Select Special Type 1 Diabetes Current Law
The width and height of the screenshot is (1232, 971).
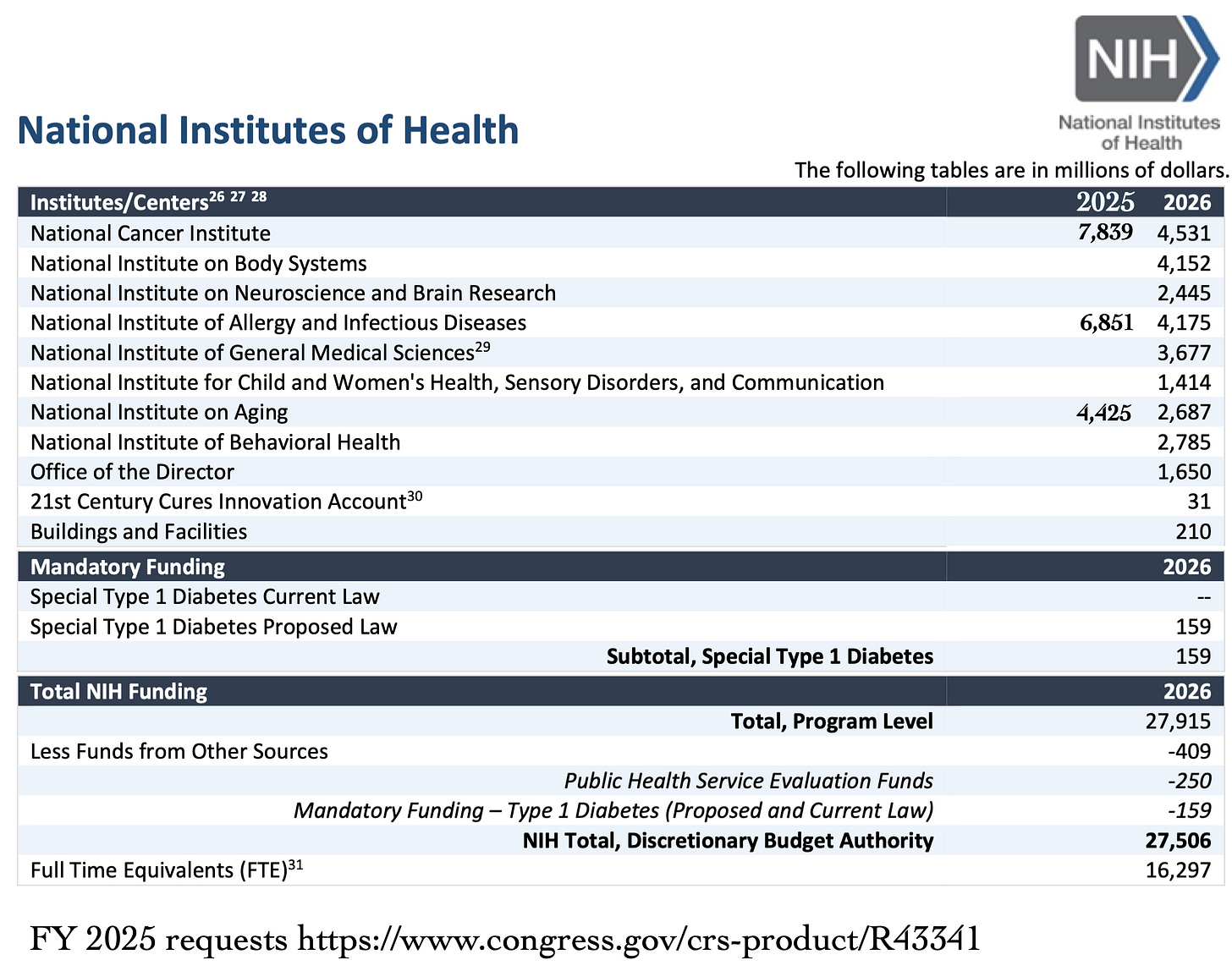click(205, 597)
